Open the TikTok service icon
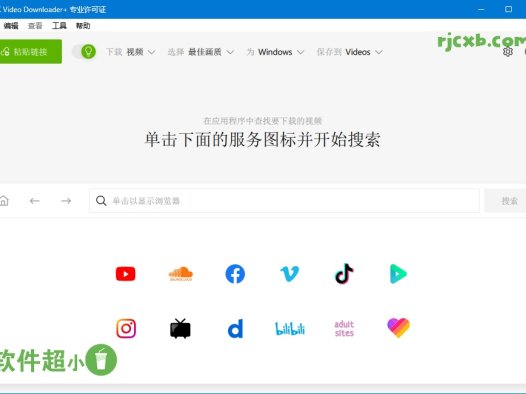The image size is (526, 394). (x=344, y=274)
